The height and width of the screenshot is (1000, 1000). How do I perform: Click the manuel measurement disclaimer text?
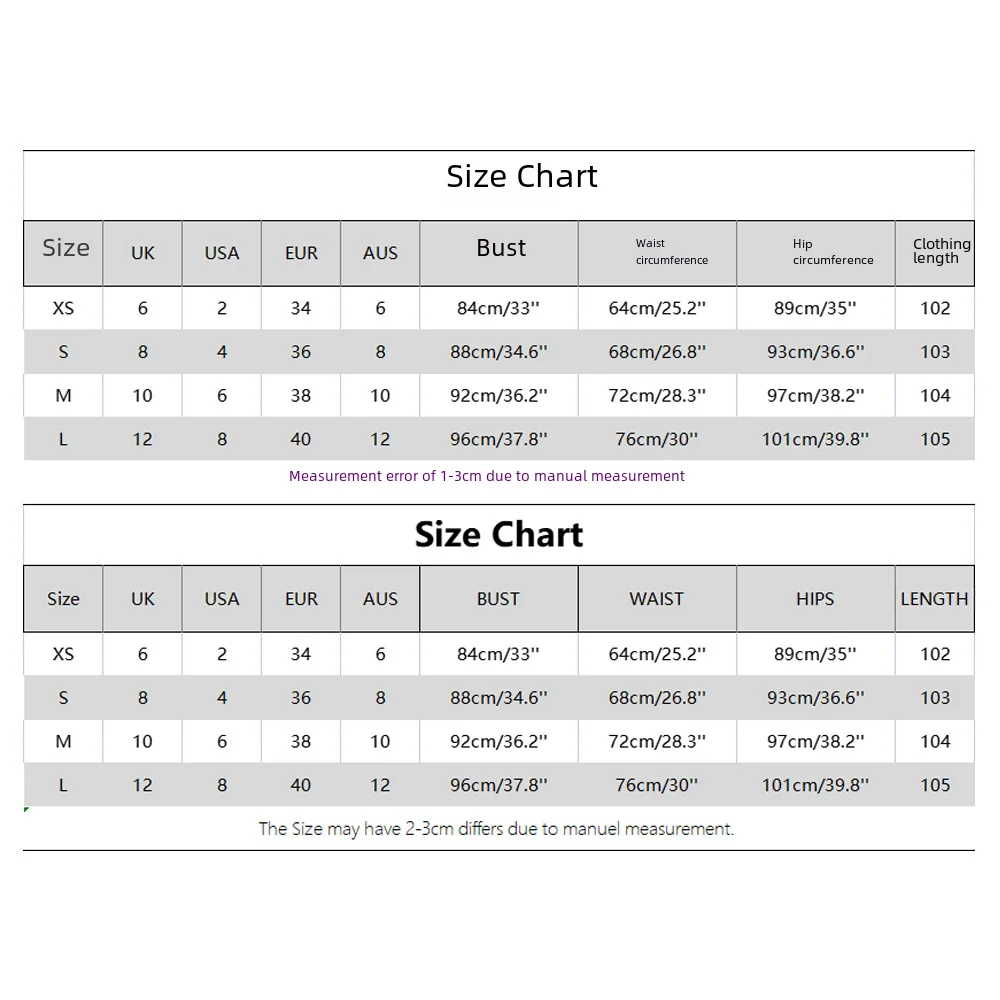point(496,829)
